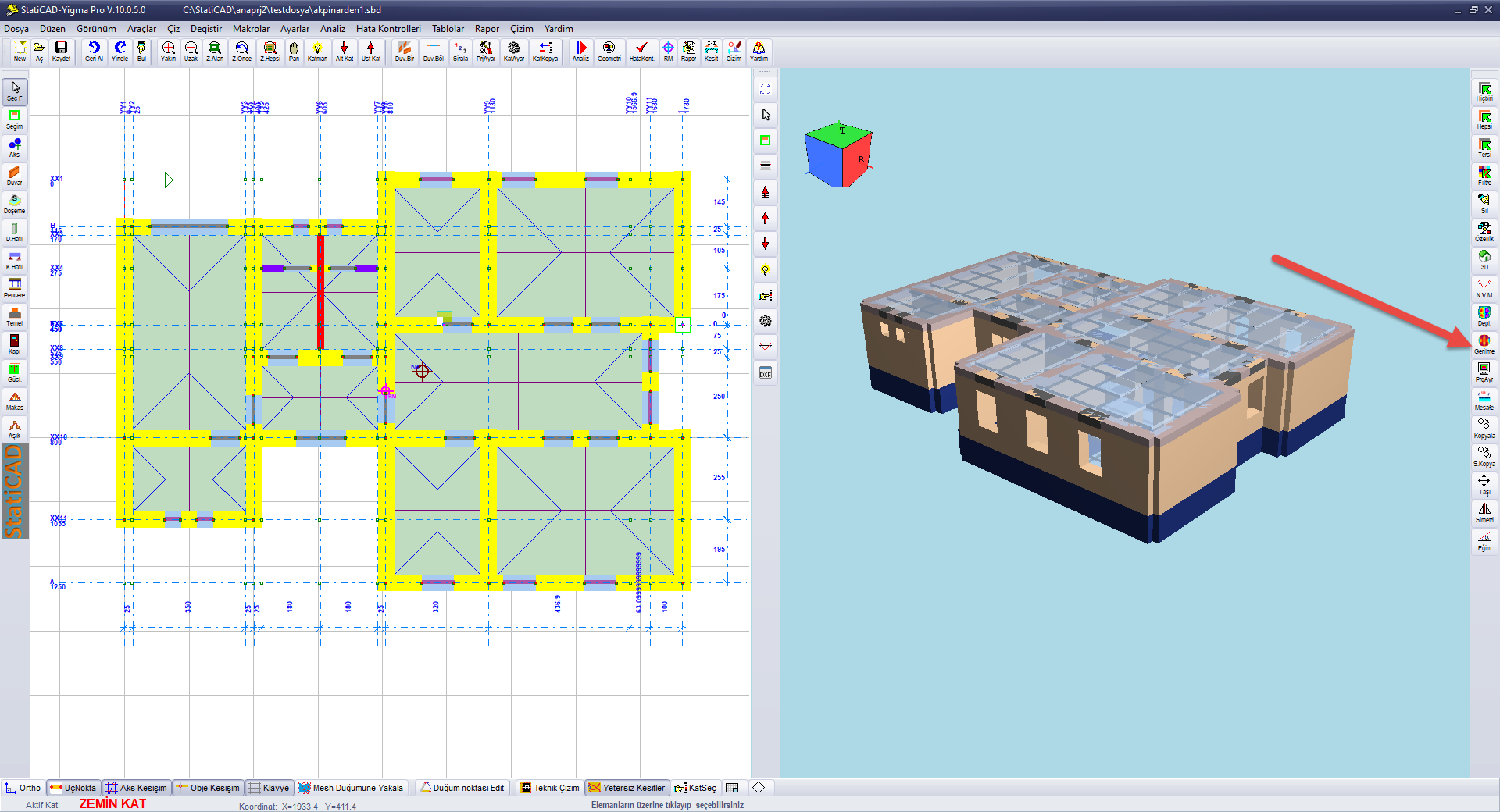The image size is (1500, 812).
Task: Click the Z.Hepsi zoom all icon
Action: (x=270, y=52)
